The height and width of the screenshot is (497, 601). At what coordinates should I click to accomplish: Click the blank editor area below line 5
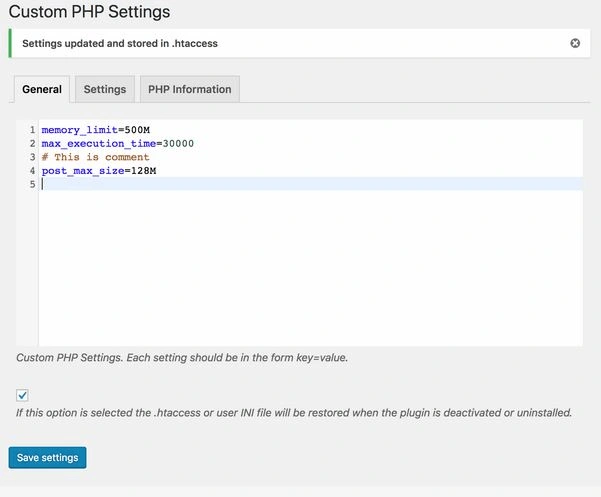300,270
